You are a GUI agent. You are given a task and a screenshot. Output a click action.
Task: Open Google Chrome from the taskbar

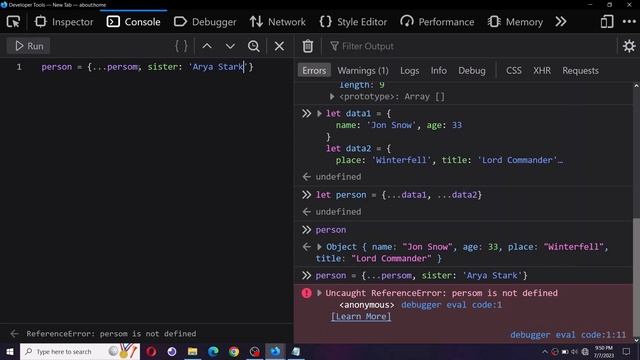pos(234,351)
